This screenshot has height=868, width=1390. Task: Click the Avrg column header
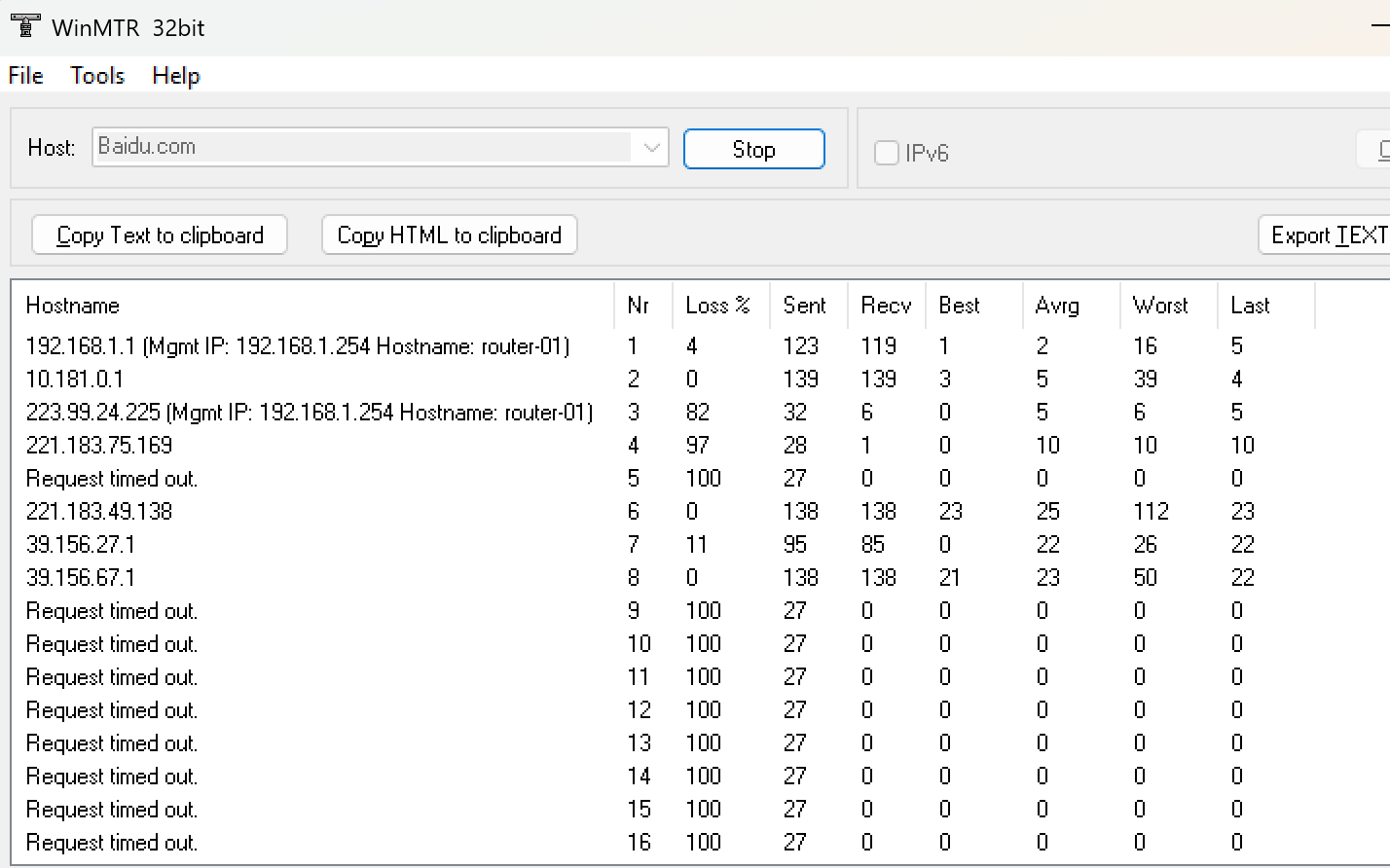point(1072,306)
